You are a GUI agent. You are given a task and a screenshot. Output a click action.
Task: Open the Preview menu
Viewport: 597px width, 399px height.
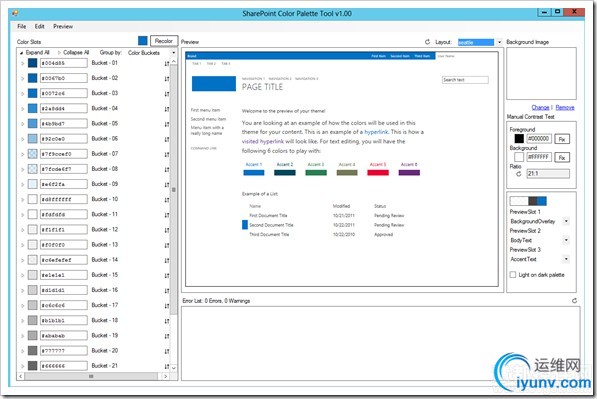(63, 26)
